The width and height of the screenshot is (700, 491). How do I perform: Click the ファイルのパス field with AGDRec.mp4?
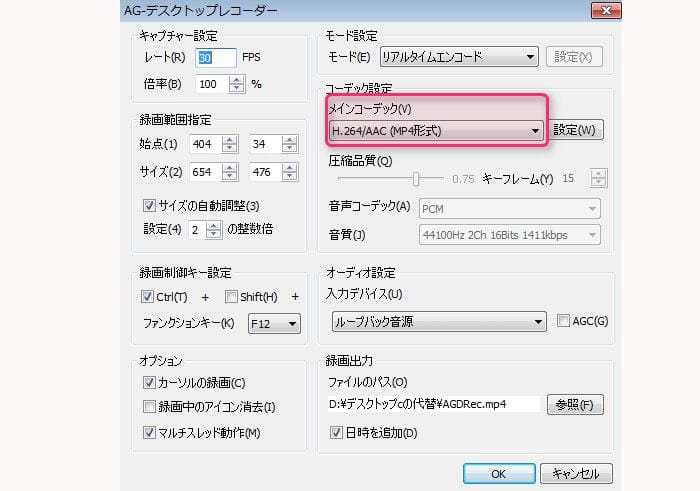(433, 404)
